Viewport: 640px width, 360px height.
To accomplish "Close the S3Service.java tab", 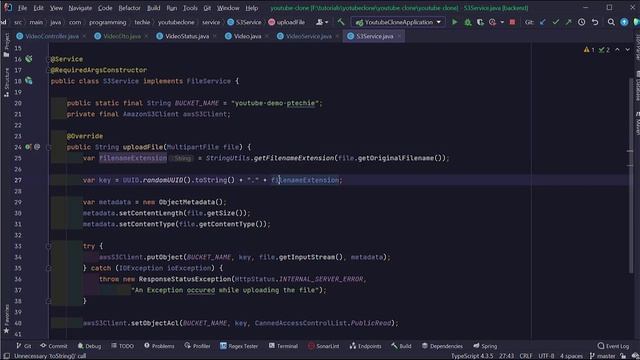I will click(399, 36).
